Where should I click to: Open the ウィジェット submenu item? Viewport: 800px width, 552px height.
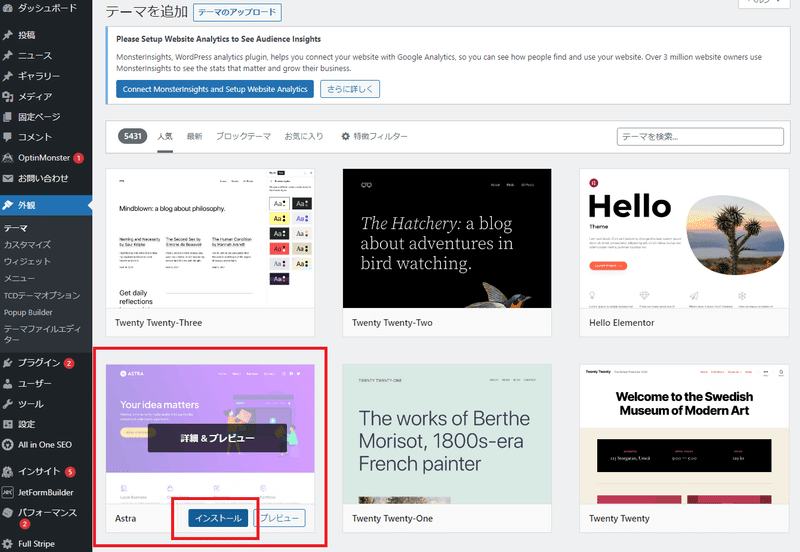[28, 261]
